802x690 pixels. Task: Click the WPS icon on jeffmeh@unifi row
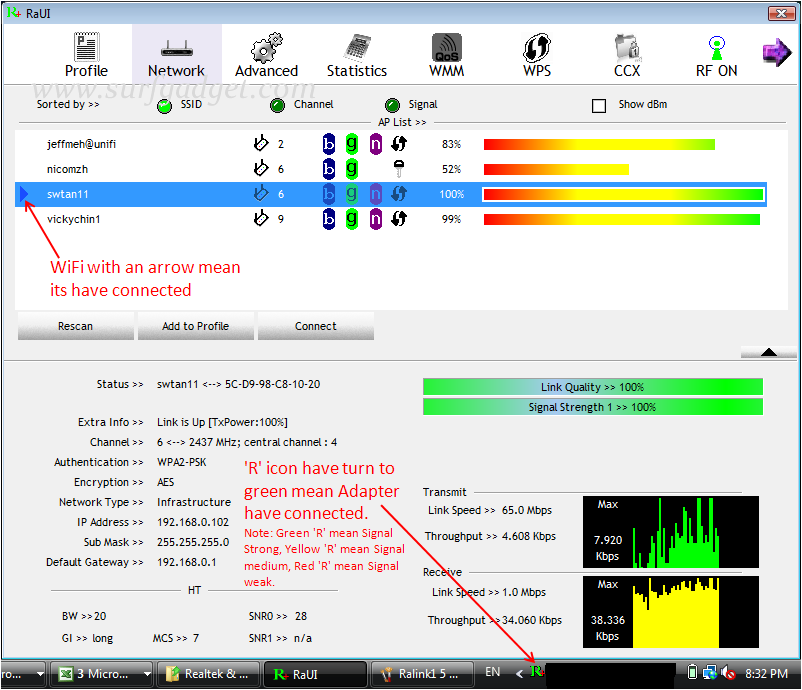coord(399,144)
